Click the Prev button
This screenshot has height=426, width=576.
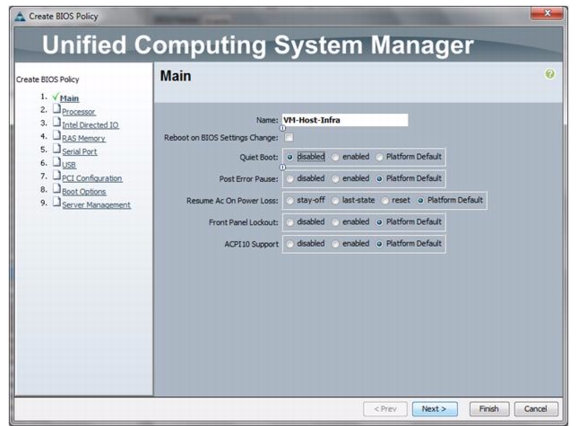click(x=385, y=409)
